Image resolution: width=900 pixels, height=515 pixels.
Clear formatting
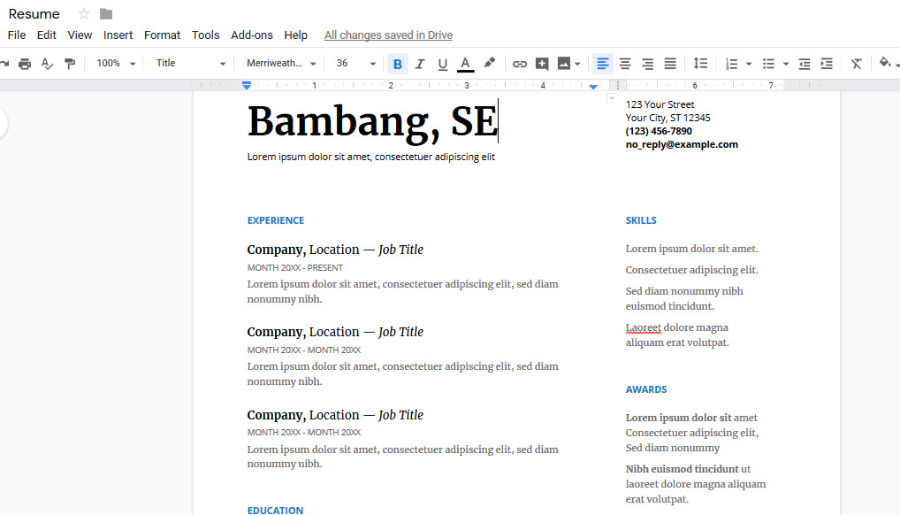856,64
